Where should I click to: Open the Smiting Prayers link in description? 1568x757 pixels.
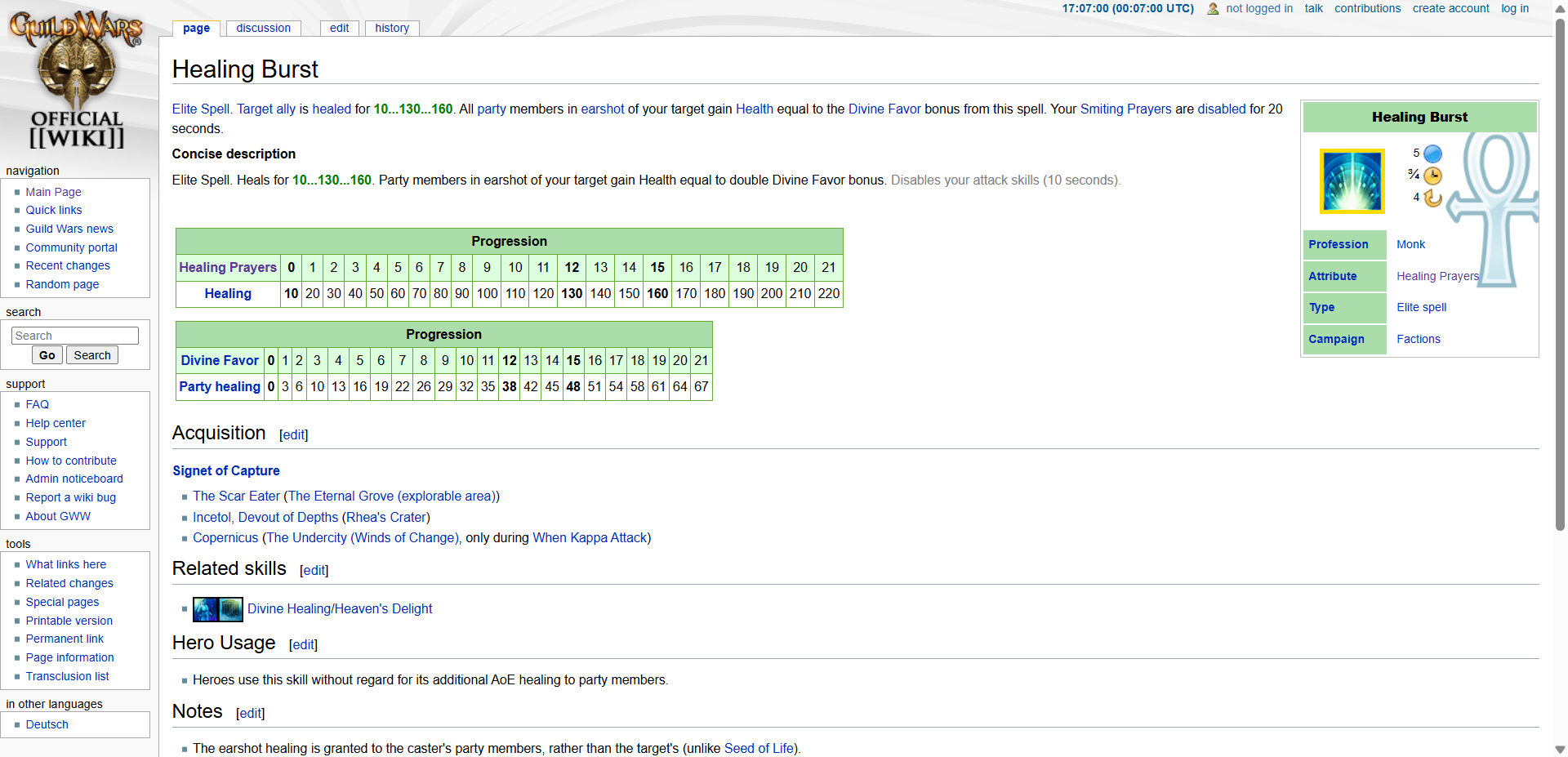1125,109
